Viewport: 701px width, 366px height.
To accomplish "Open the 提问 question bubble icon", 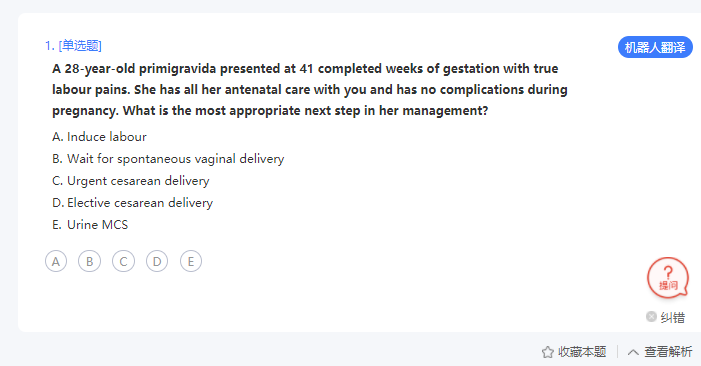I will (x=668, y=278).
